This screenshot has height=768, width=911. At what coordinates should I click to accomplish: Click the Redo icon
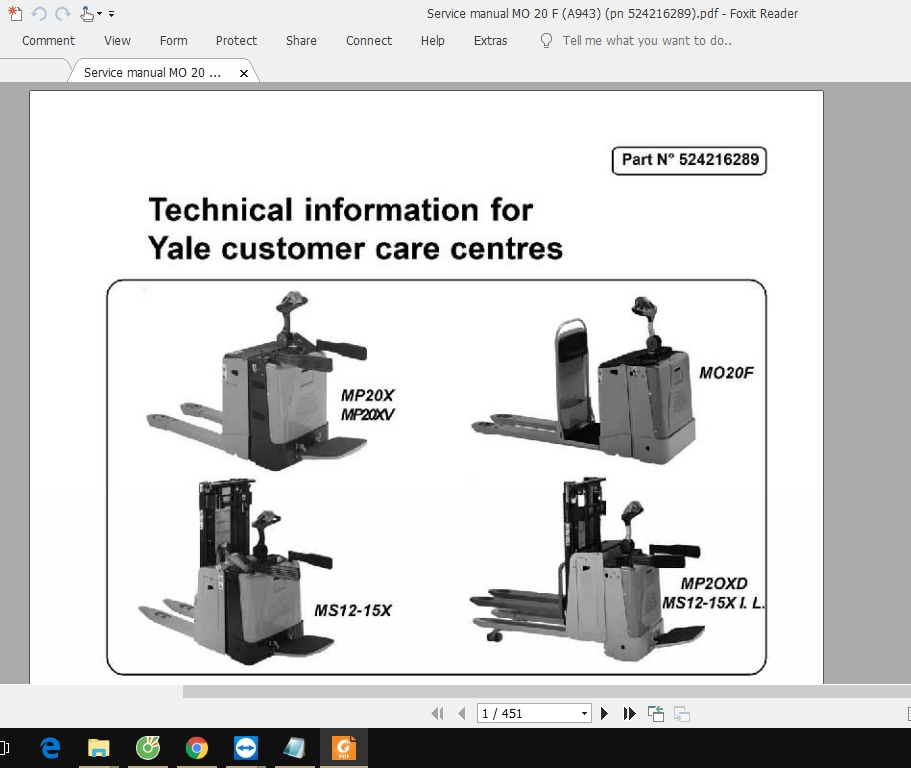62,14
